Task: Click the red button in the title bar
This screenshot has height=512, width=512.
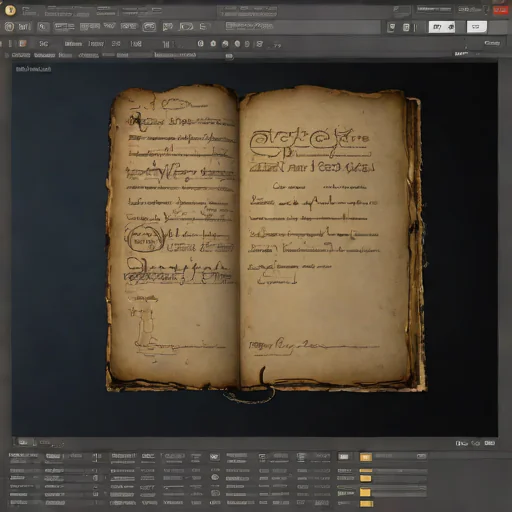Action: point(500,10)
